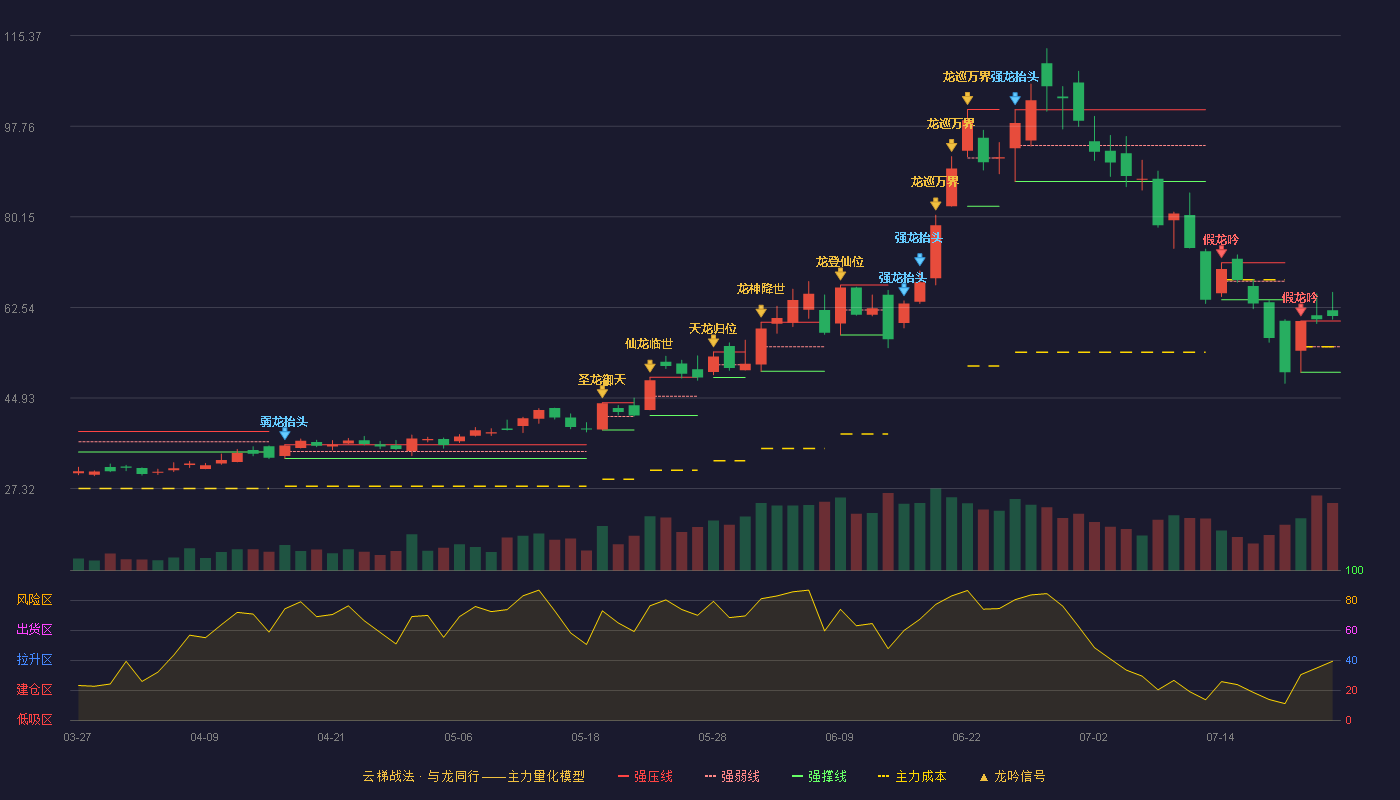
Task: Click the magenta 60 oscillator scale value
Action: click(x=1351, y=631)
